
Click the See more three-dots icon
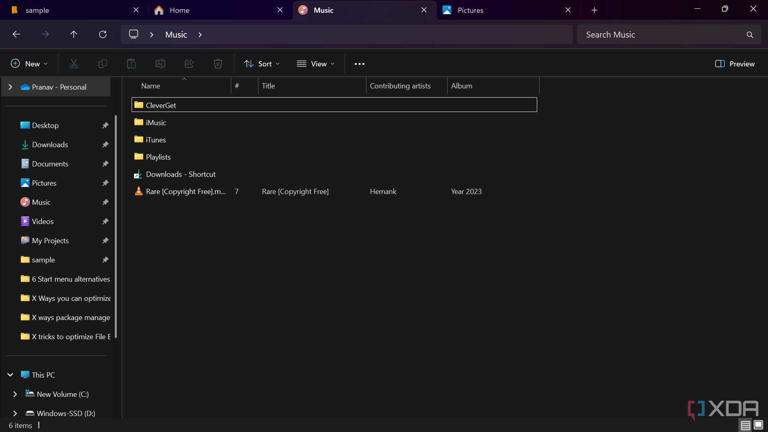(x=359, y=64)
